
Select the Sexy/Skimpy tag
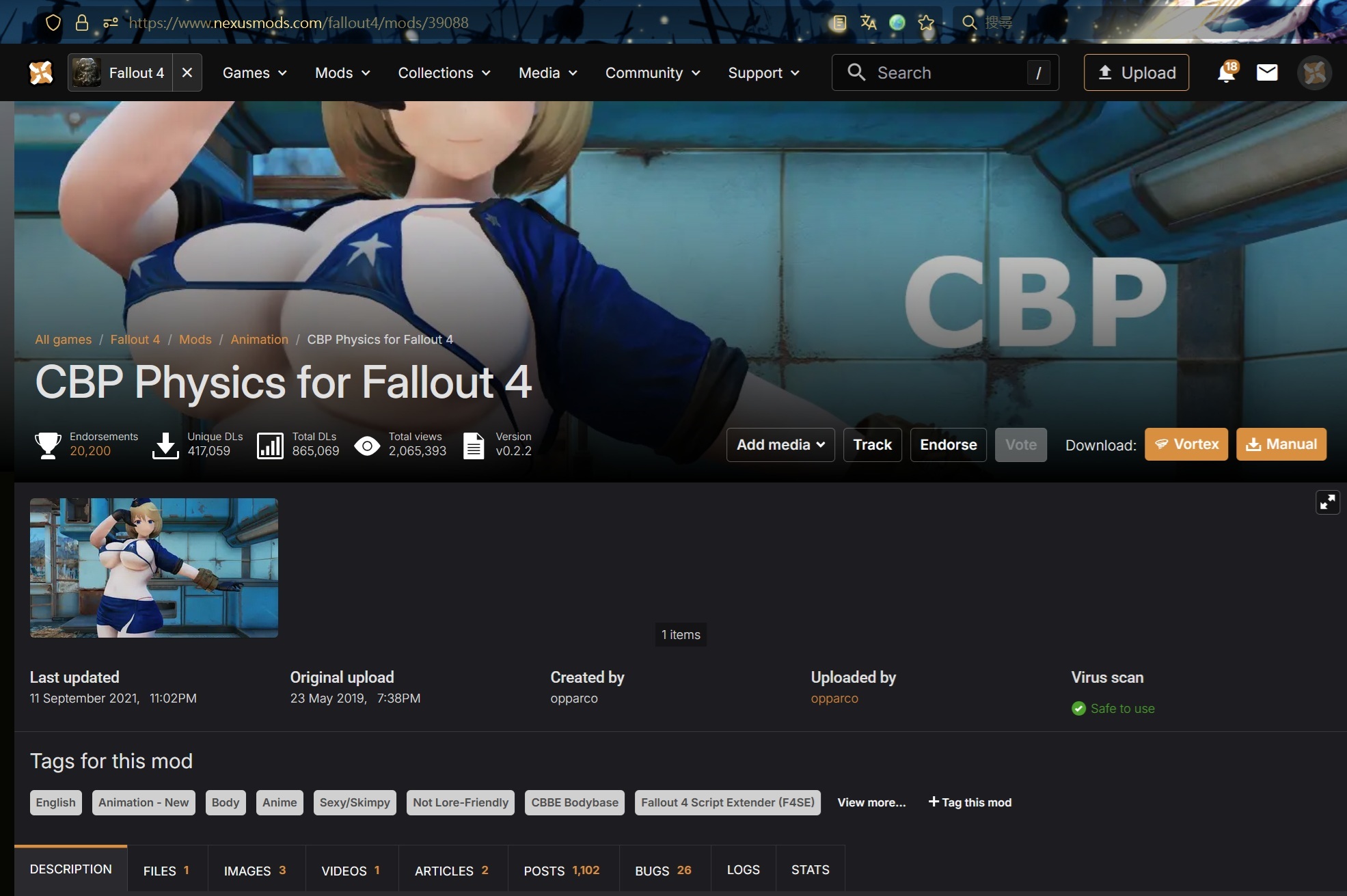click(x=355, y=802)
